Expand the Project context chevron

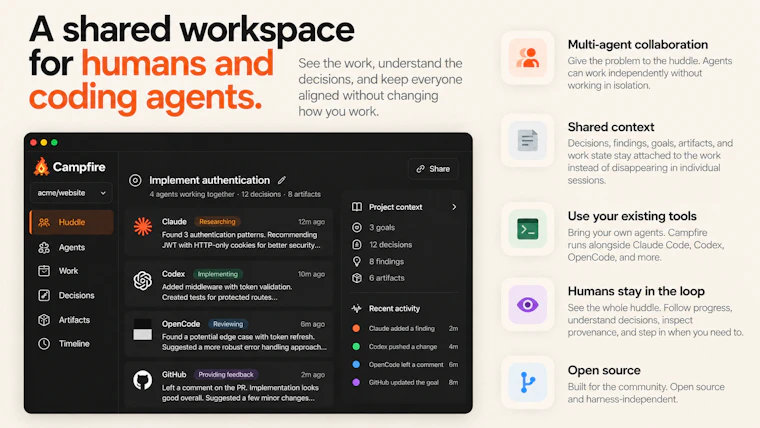click(x=454, y=207)
